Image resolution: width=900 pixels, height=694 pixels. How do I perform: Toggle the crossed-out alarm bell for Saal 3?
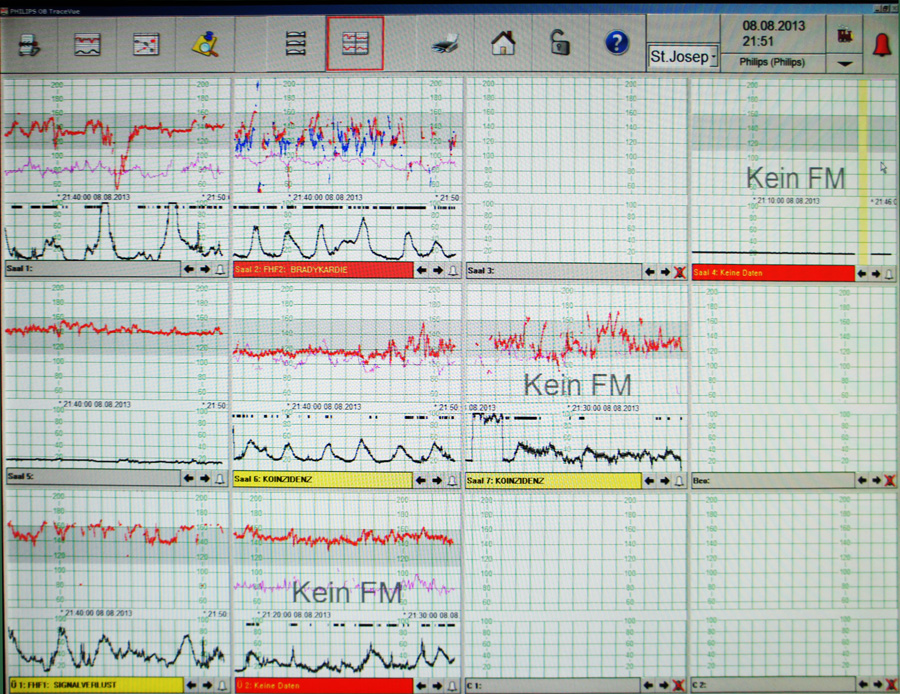click(681, 271)
